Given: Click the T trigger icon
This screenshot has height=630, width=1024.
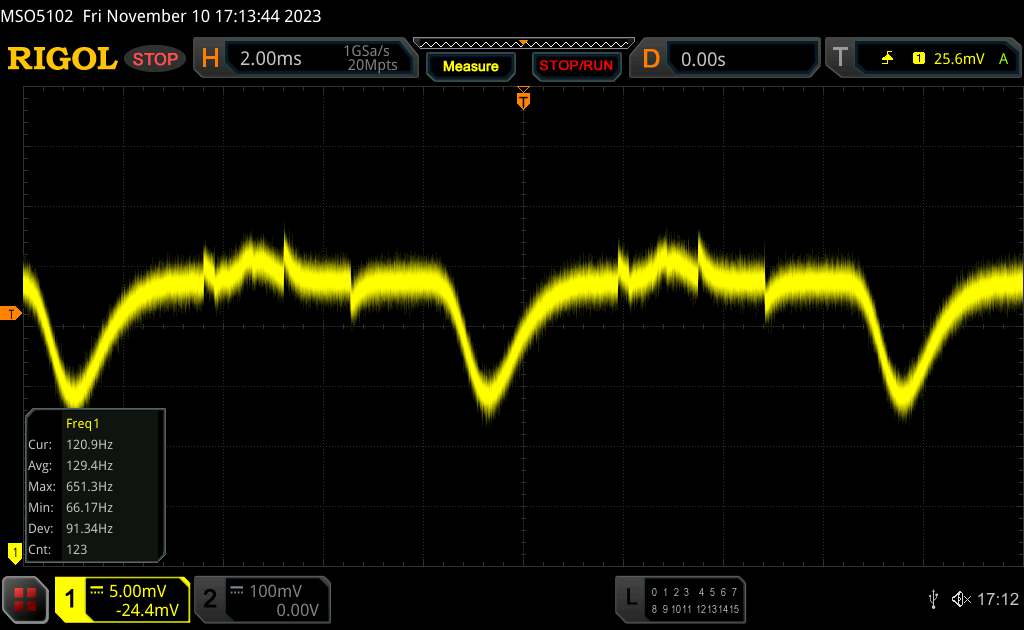Looking at the screenshot, I should click(x=840, y=57).
